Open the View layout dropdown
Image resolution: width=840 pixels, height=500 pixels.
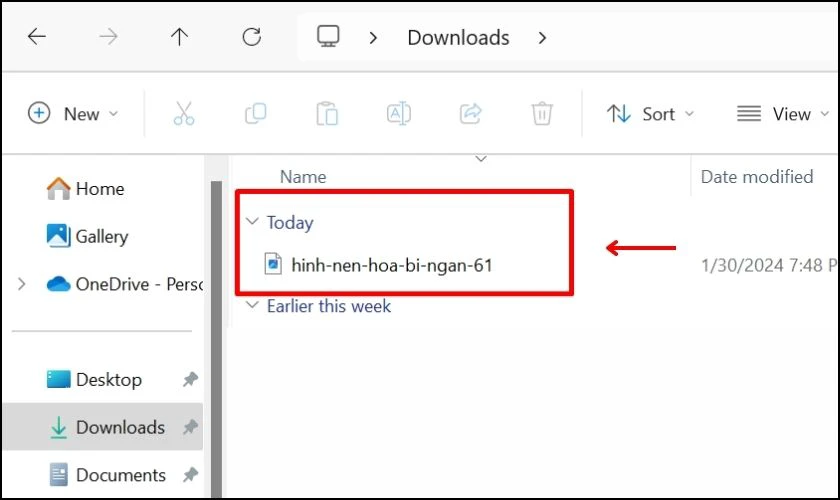click(x=783, y=114)
